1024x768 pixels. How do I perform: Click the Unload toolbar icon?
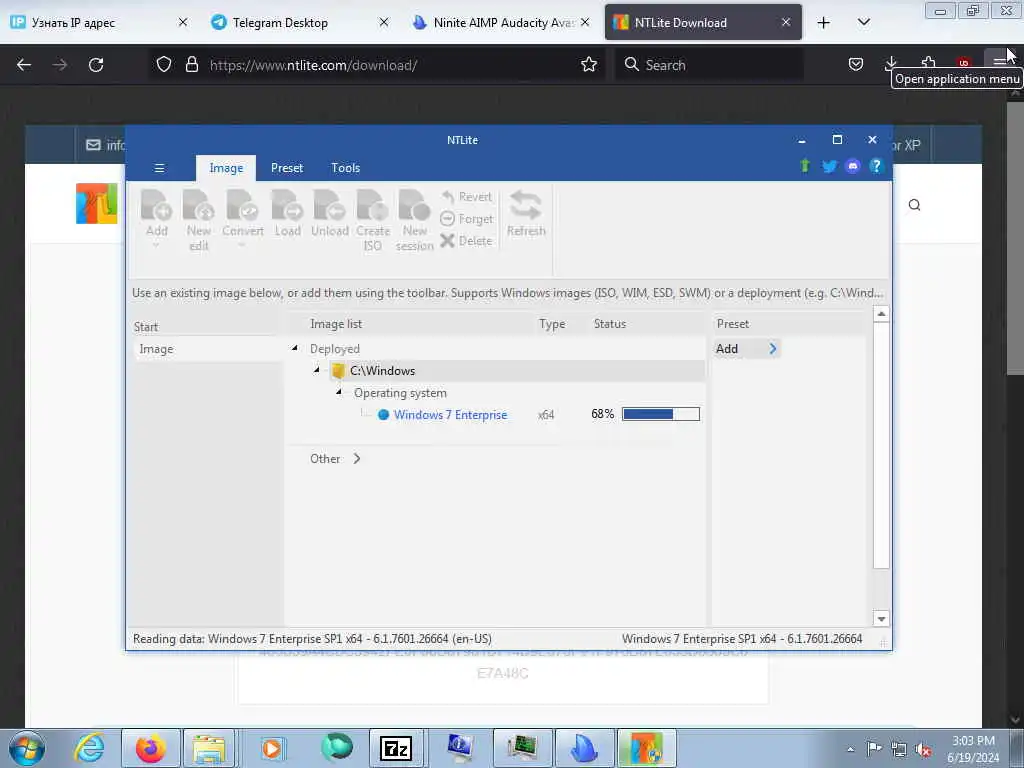[x=330, y=214]
